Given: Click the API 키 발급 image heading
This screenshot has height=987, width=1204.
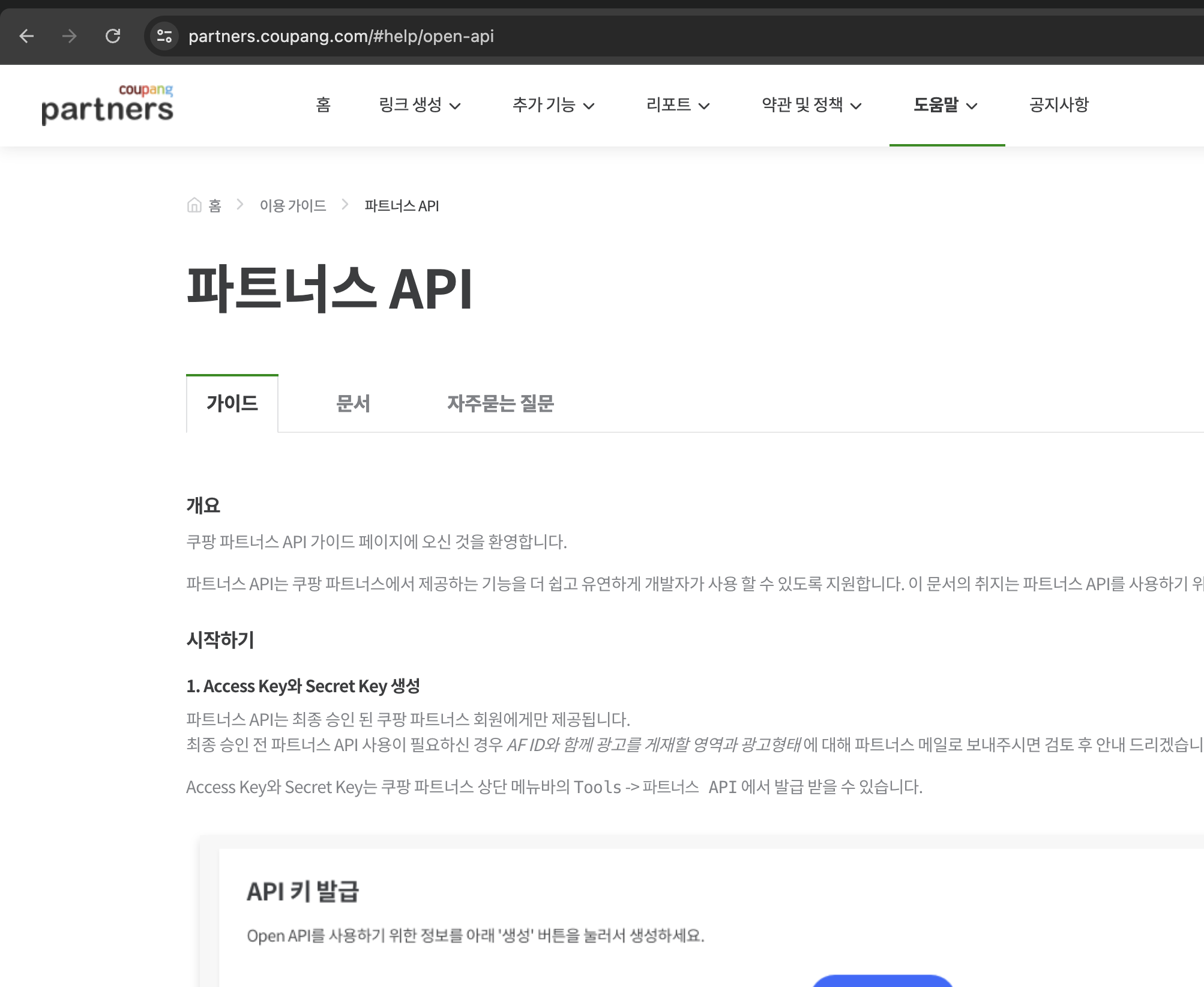Looking at the screenshot, I should click(303, 892).
